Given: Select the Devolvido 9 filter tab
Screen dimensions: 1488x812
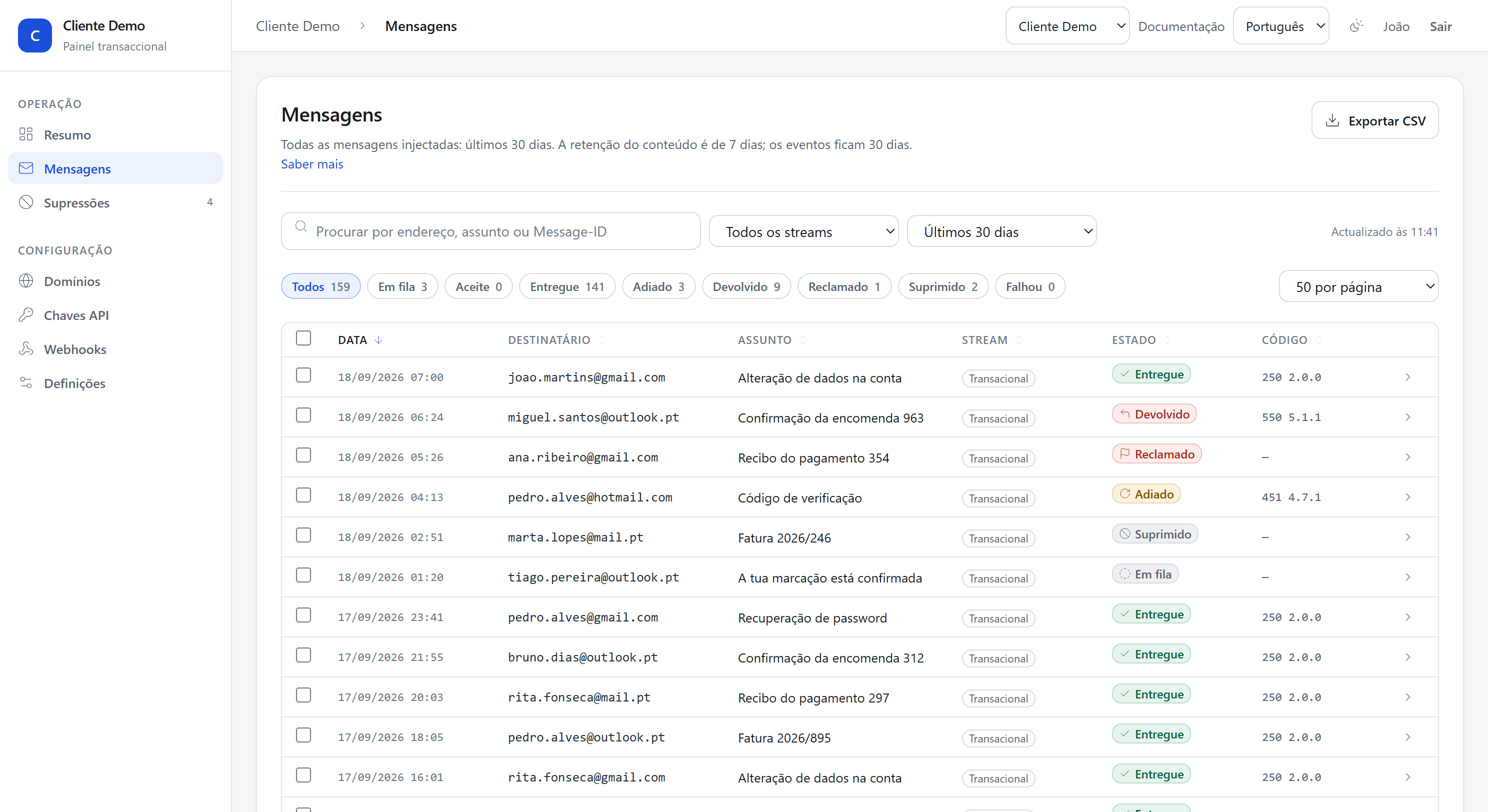Looking at the screenshot, I should (746, 286).
